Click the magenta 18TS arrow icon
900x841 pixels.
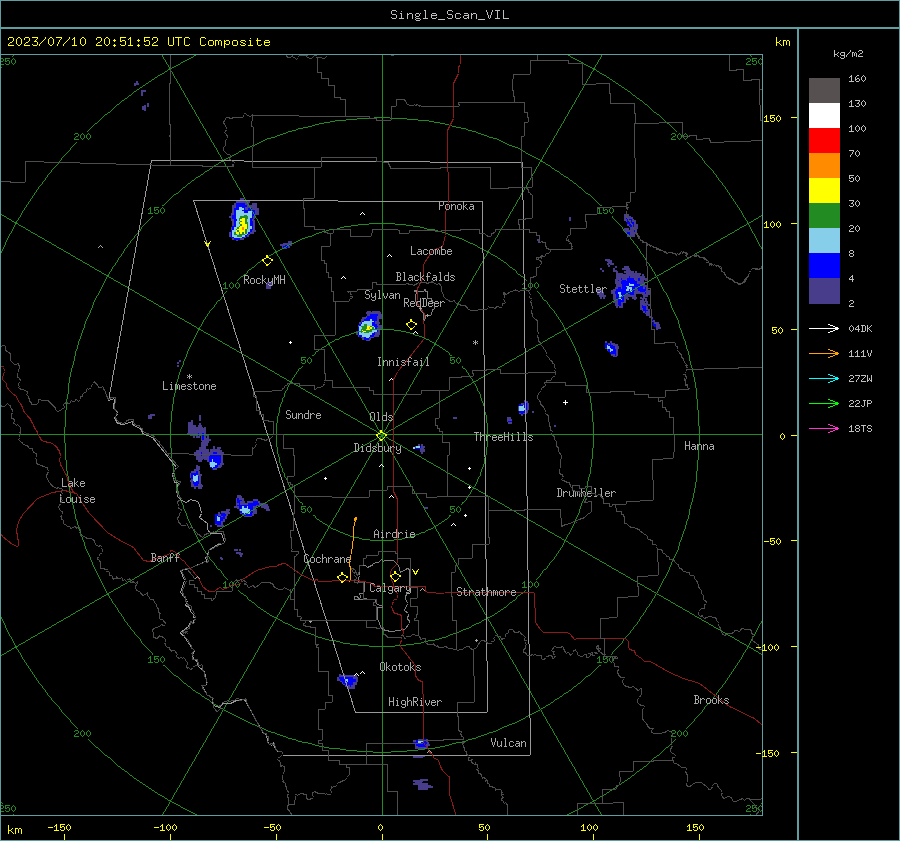coord(824,428)
